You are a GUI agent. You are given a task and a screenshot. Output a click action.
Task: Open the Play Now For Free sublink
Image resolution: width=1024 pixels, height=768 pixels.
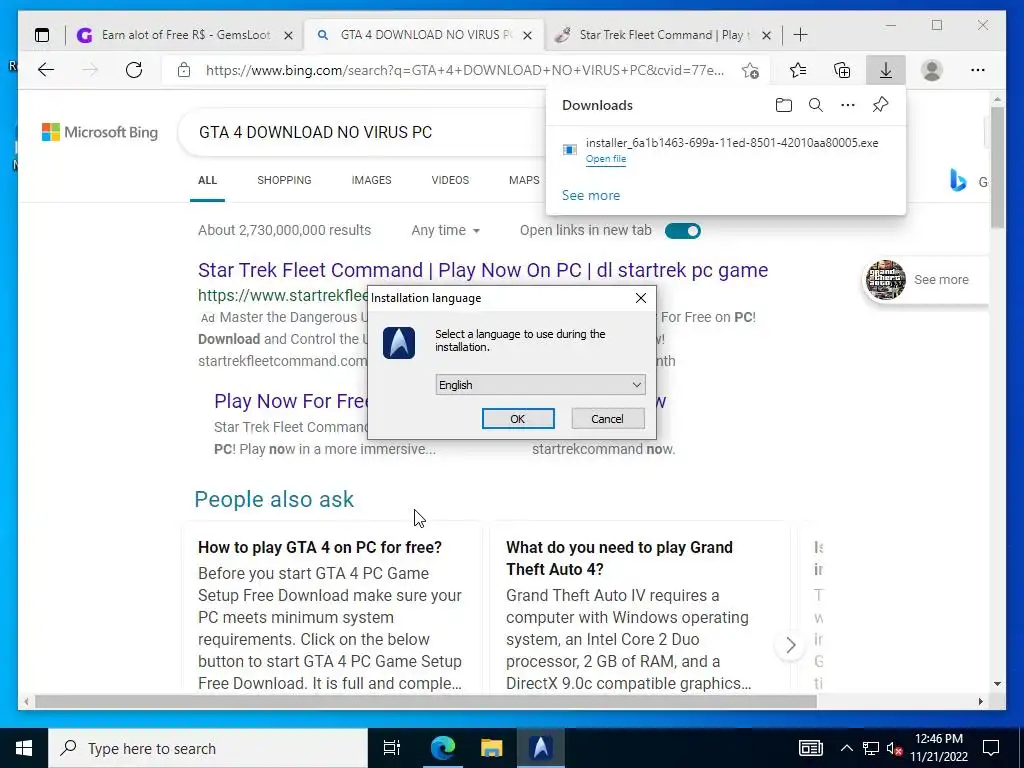tap(291, 401)
